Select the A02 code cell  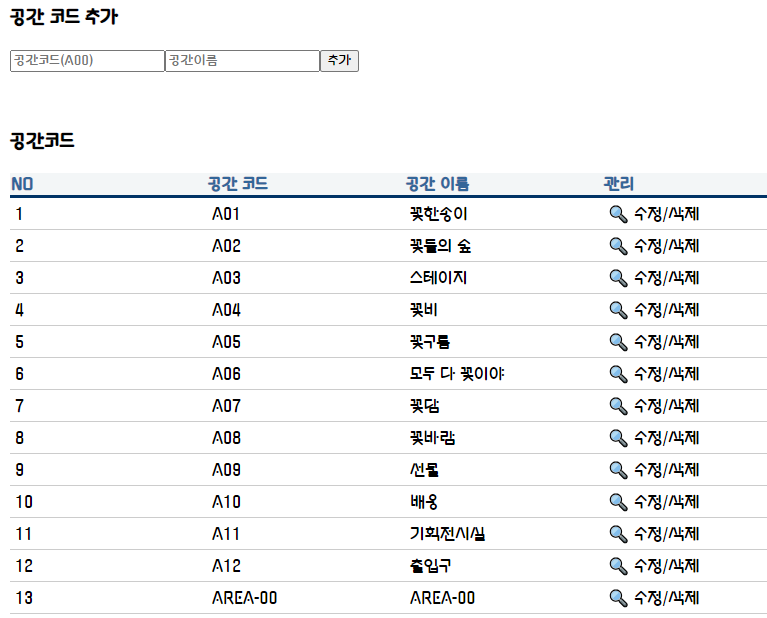point(226,246)
